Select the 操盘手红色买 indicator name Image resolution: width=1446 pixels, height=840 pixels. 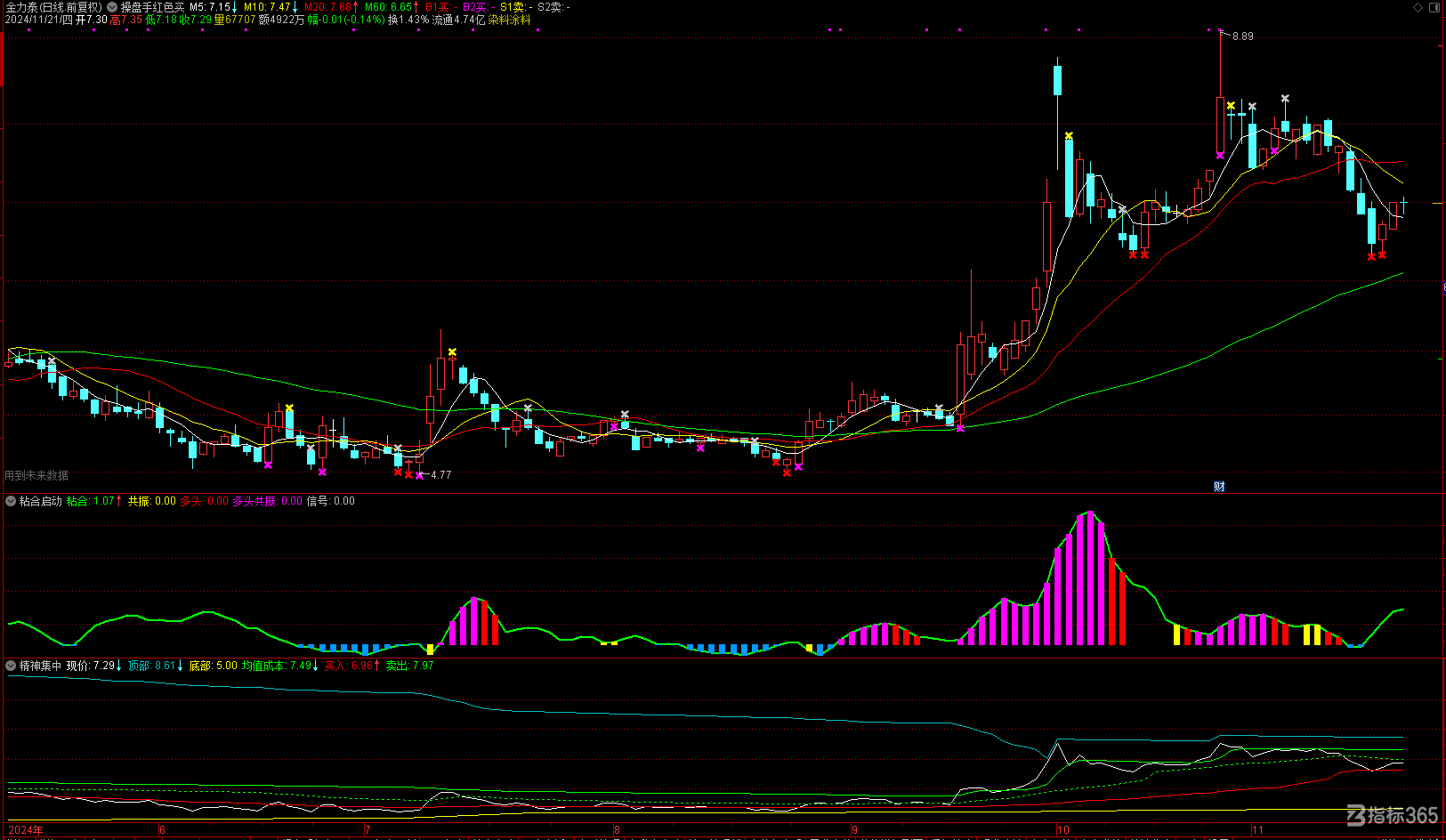(x=153, y=7)
